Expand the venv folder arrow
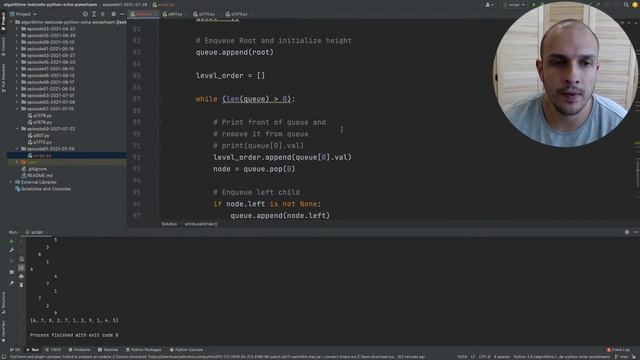640x360 pixels. [x=17, y=162]
